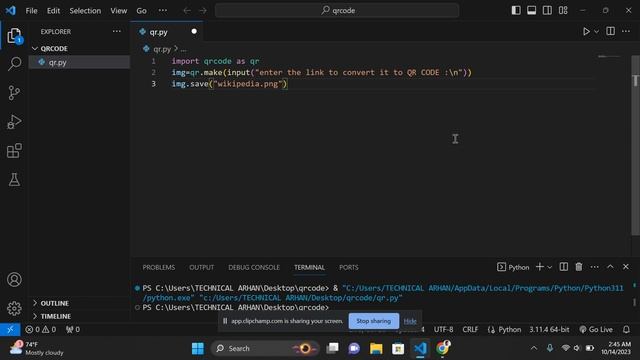Switch to the PORTS tab
This screenshot has height=360, width=640.
[x=349, y=267]
